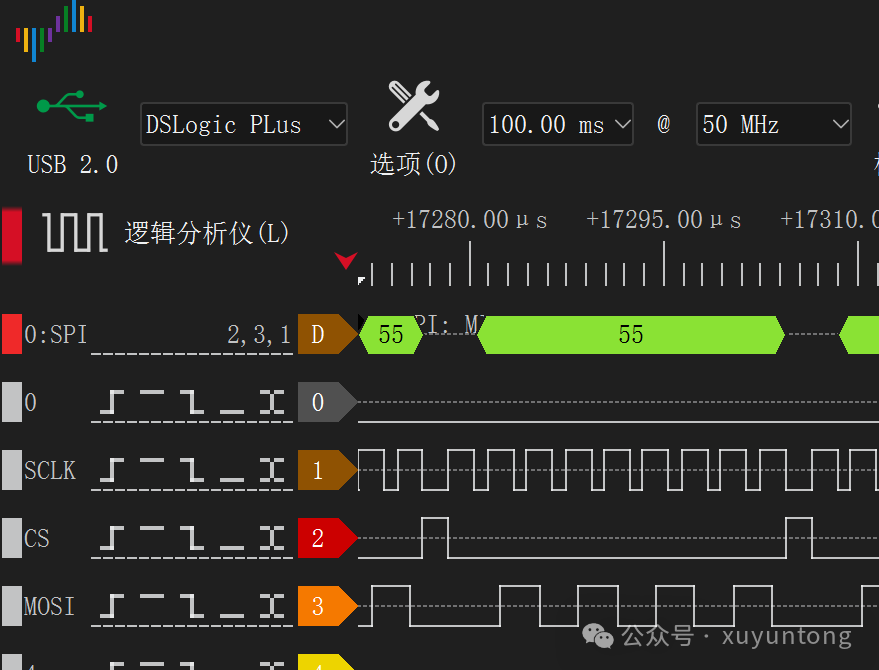Click the first short green 55 decoded byte
The image size is (879, 670).
[x=391, y=335]
